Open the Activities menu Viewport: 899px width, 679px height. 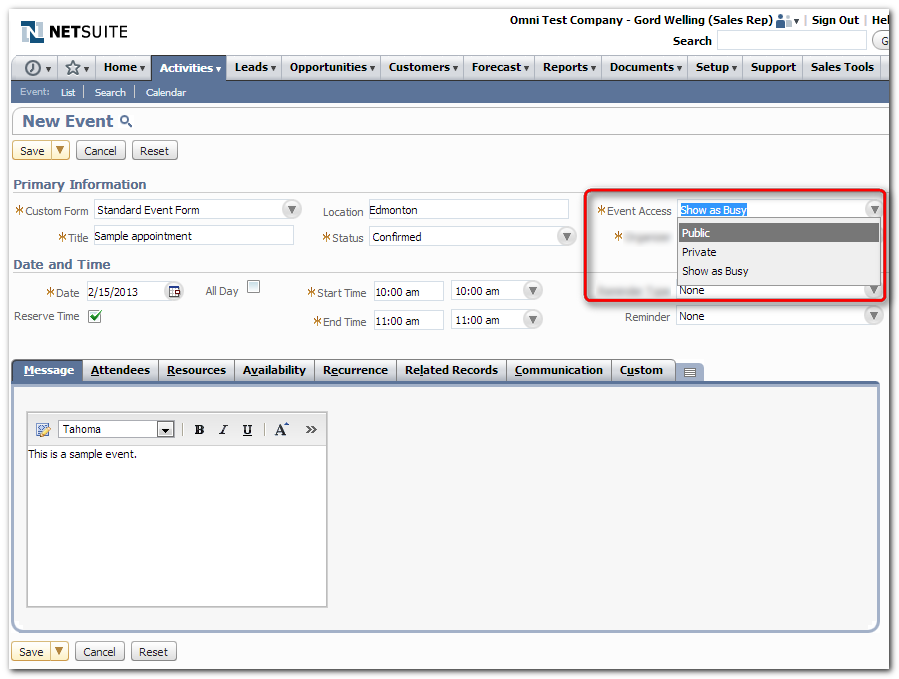pyautogui.click(x=189, y=68)
